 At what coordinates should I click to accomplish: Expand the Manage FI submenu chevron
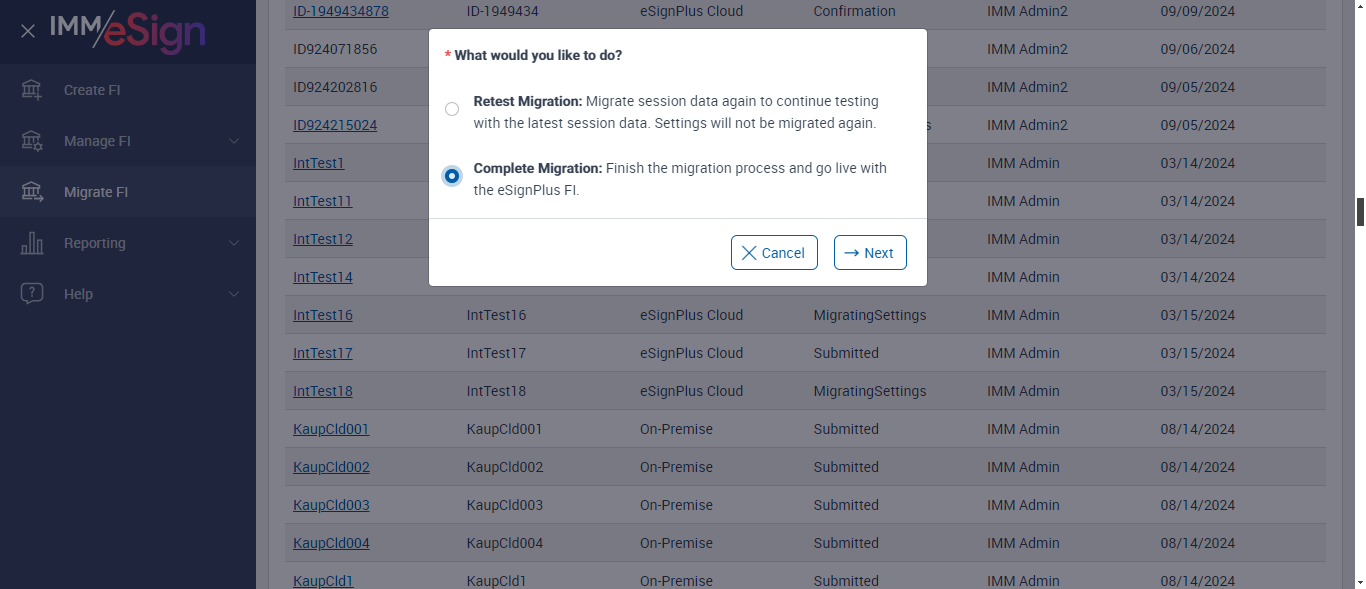coord(234,141)
